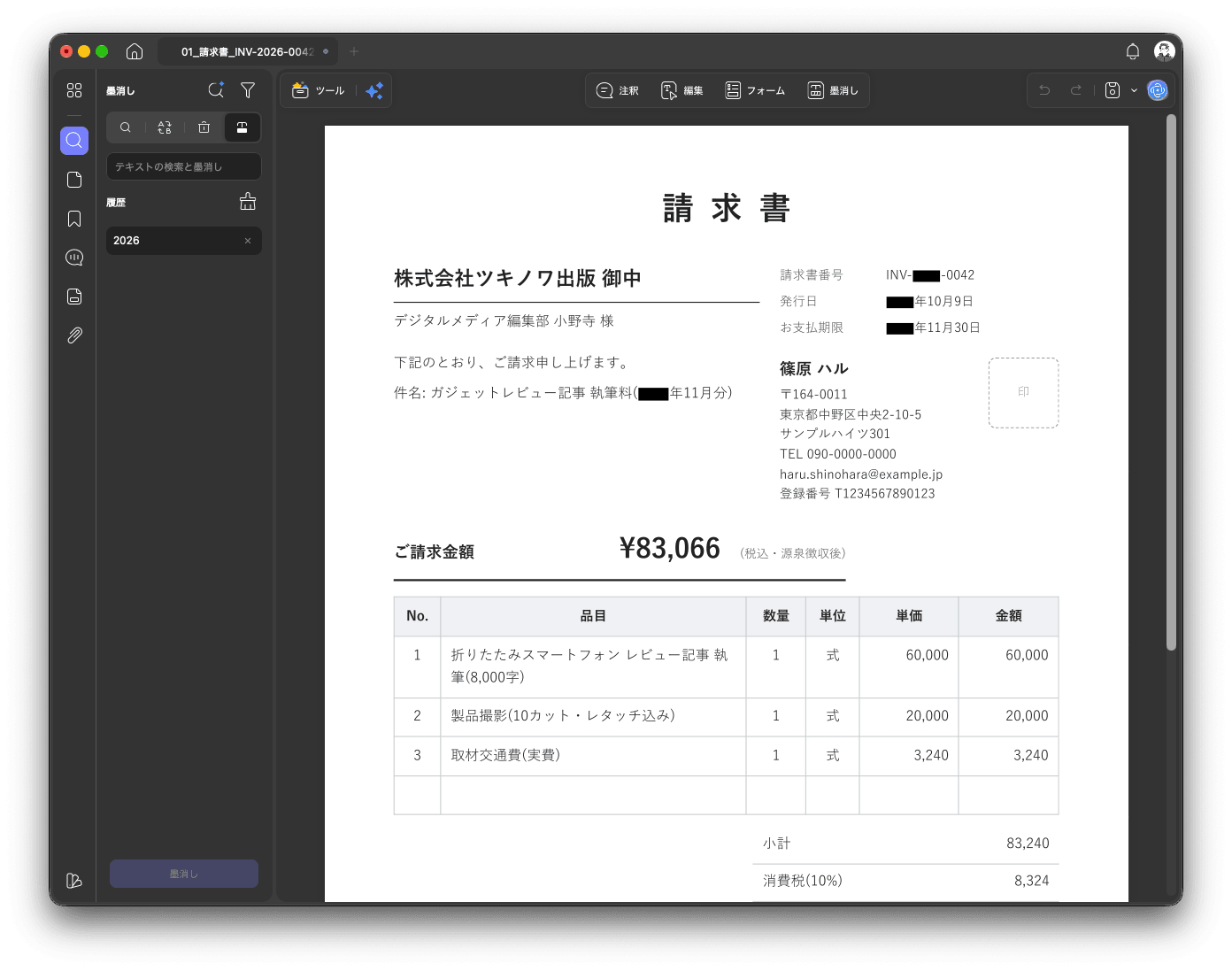Viewport: 1232px width, 971px height.
Task: Open the ツール tools menu
Action: [319, 90]
